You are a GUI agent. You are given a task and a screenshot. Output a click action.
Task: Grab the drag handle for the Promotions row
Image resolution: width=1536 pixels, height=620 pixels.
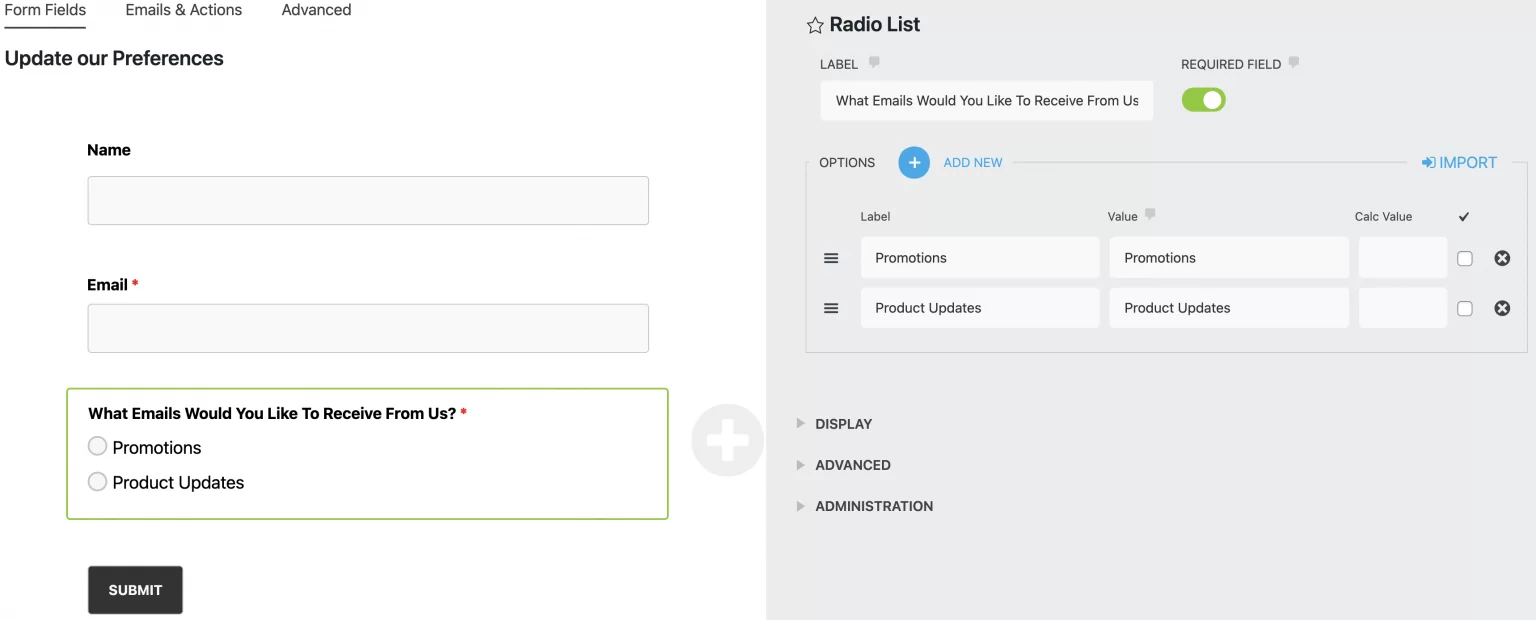point(831,257)
